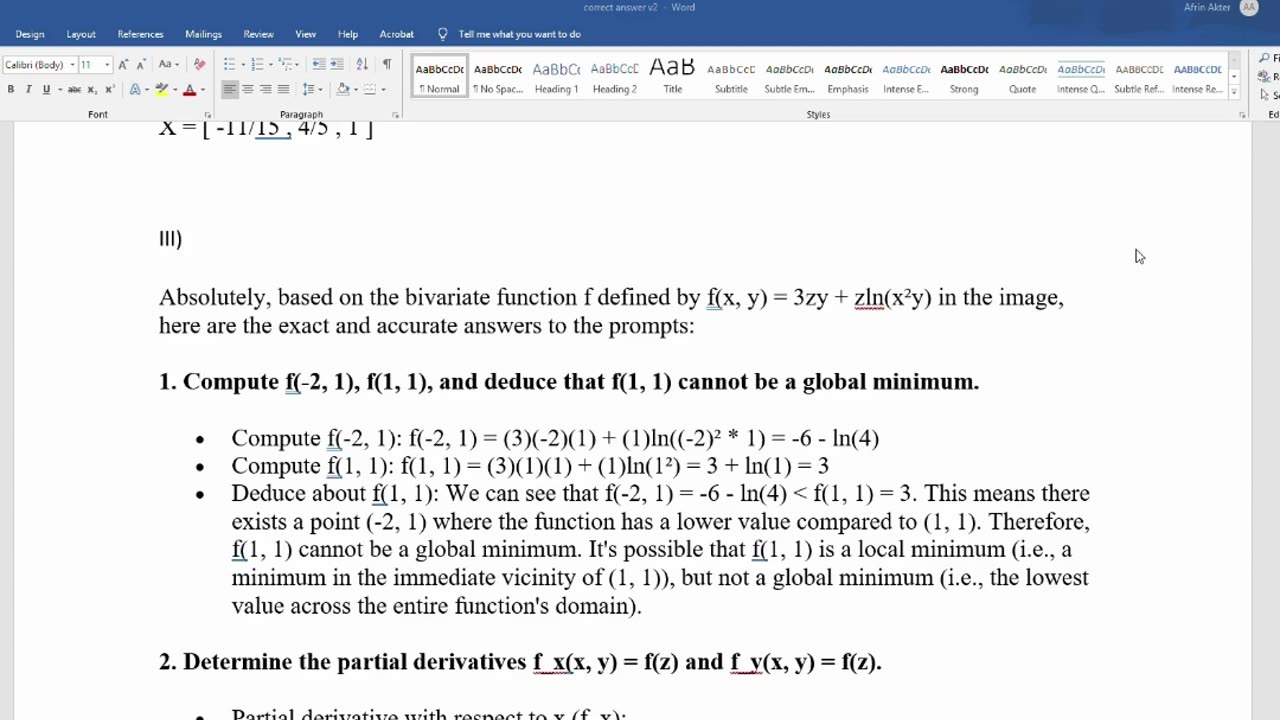Expand highlight color dropdown arrow

[x=173, y=90]
